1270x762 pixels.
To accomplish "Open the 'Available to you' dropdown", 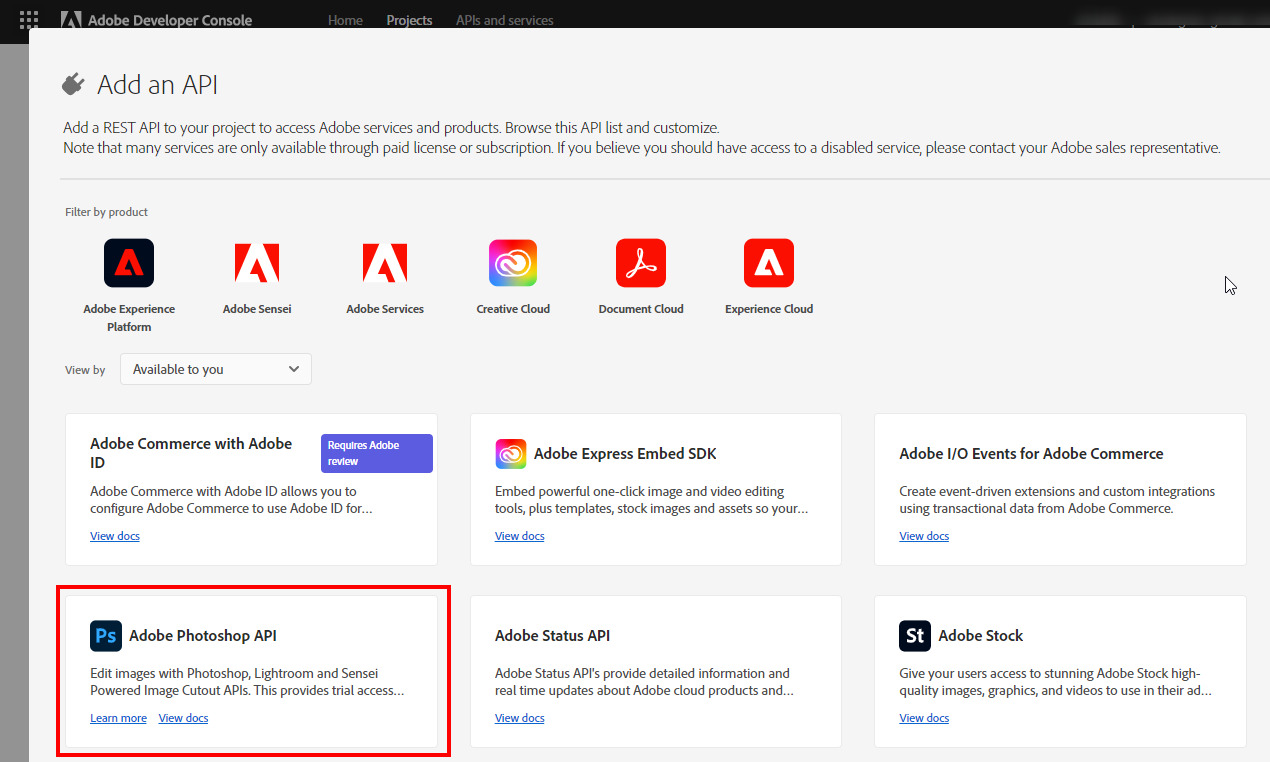I will [216, 369].
